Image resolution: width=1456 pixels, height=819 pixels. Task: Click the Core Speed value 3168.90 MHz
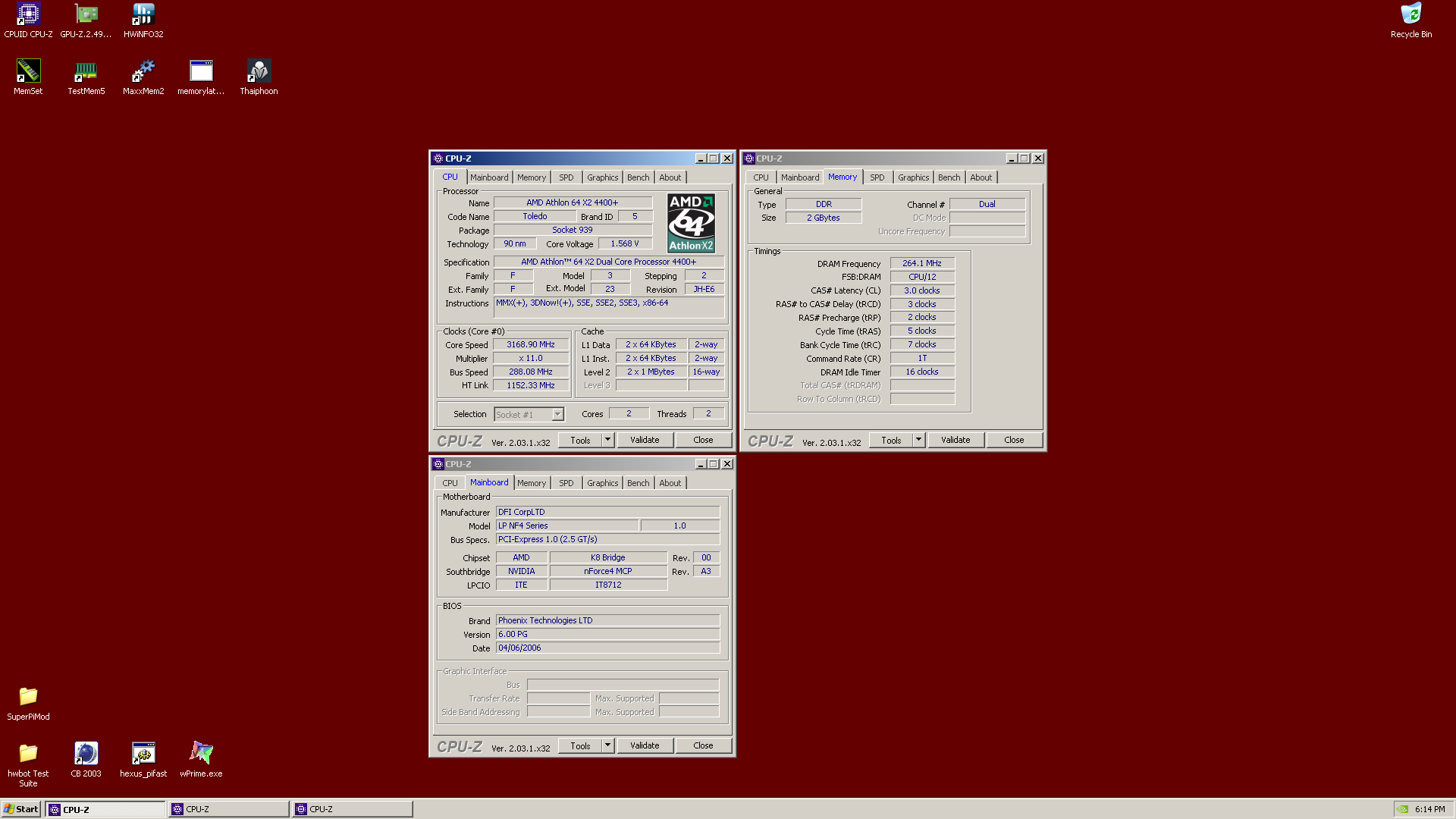pos(531,344)
